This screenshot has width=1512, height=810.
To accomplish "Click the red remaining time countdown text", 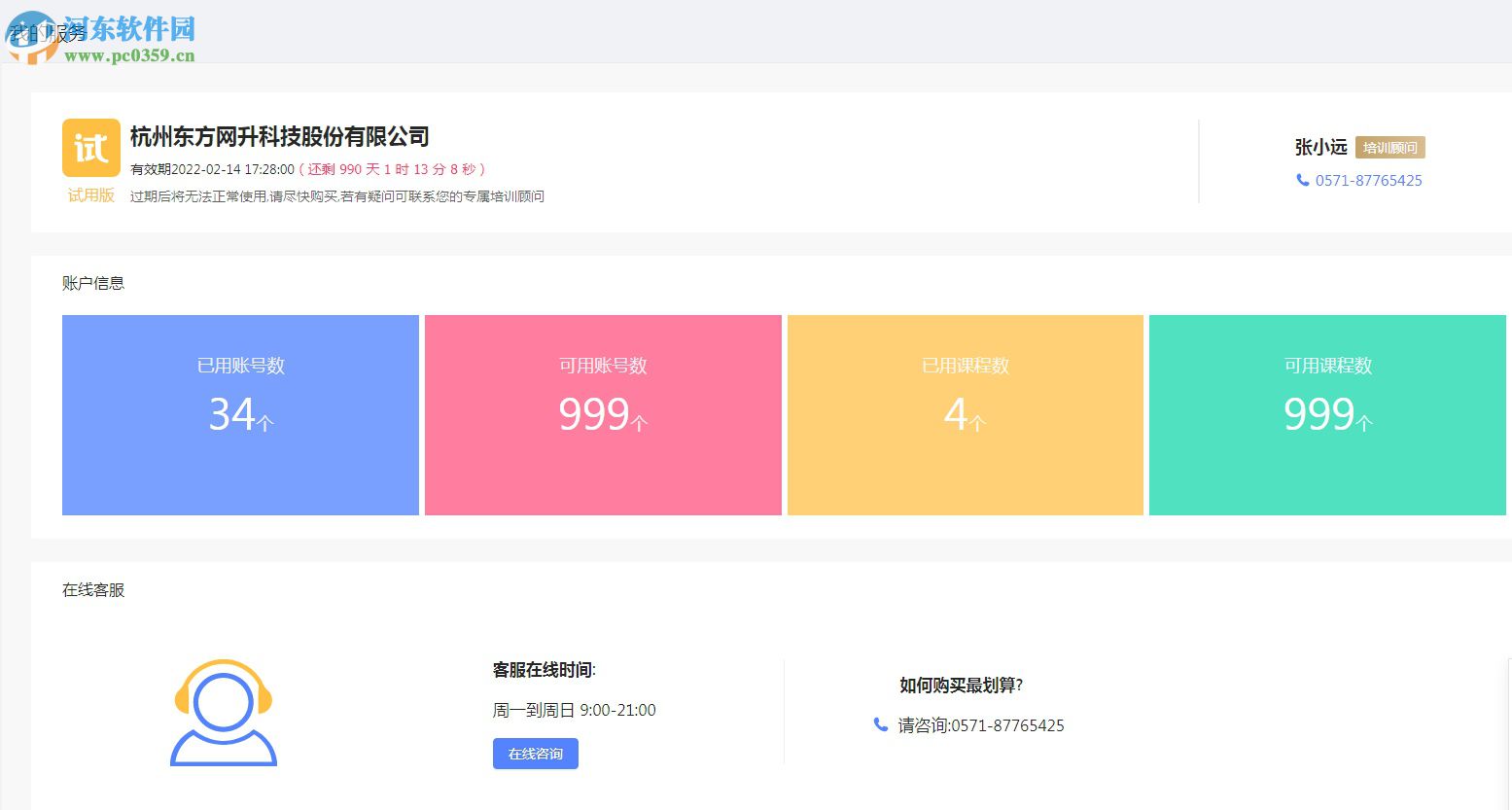I will [x=393, y=169].
